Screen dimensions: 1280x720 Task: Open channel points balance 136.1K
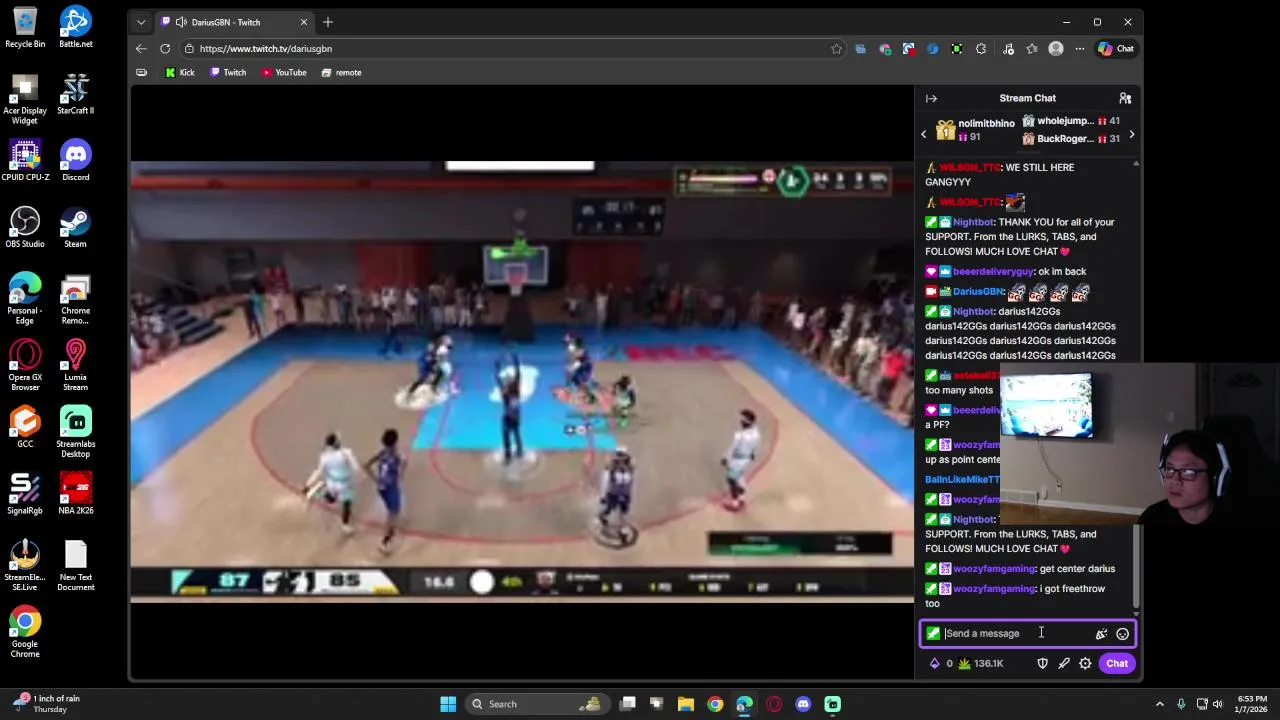point(980,663)
